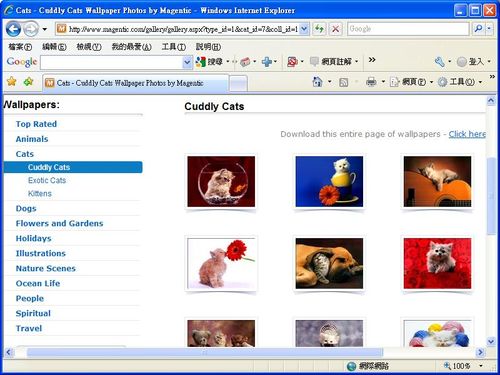Image resolution: width=500 pixels, height=375 pixels.
Task: Click the Refresh page icon
Action: [x=319, y=29]
